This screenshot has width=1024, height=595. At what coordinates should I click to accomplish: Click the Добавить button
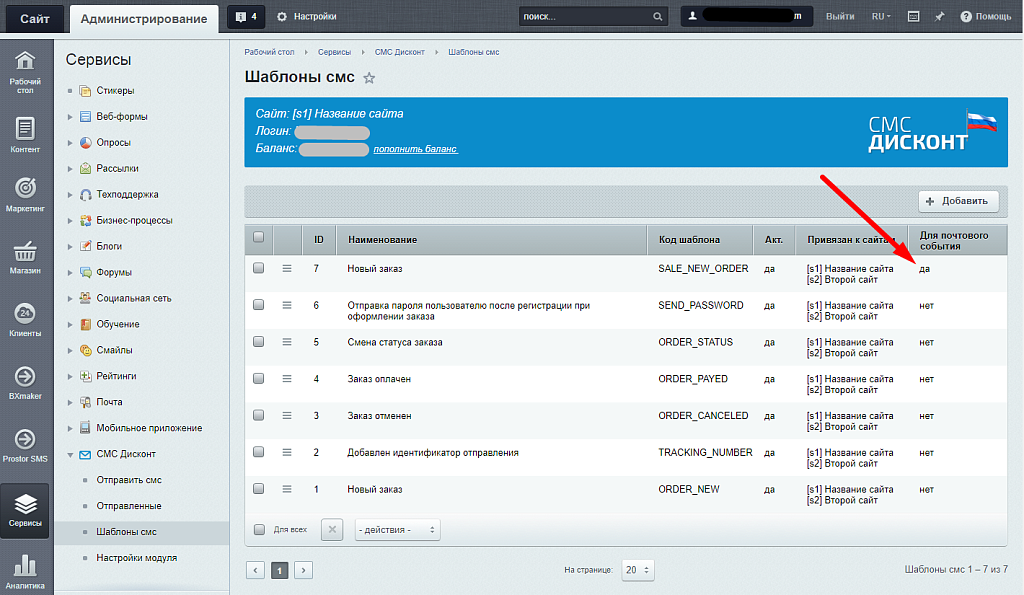pyautogui.click(x=958, y=201)
